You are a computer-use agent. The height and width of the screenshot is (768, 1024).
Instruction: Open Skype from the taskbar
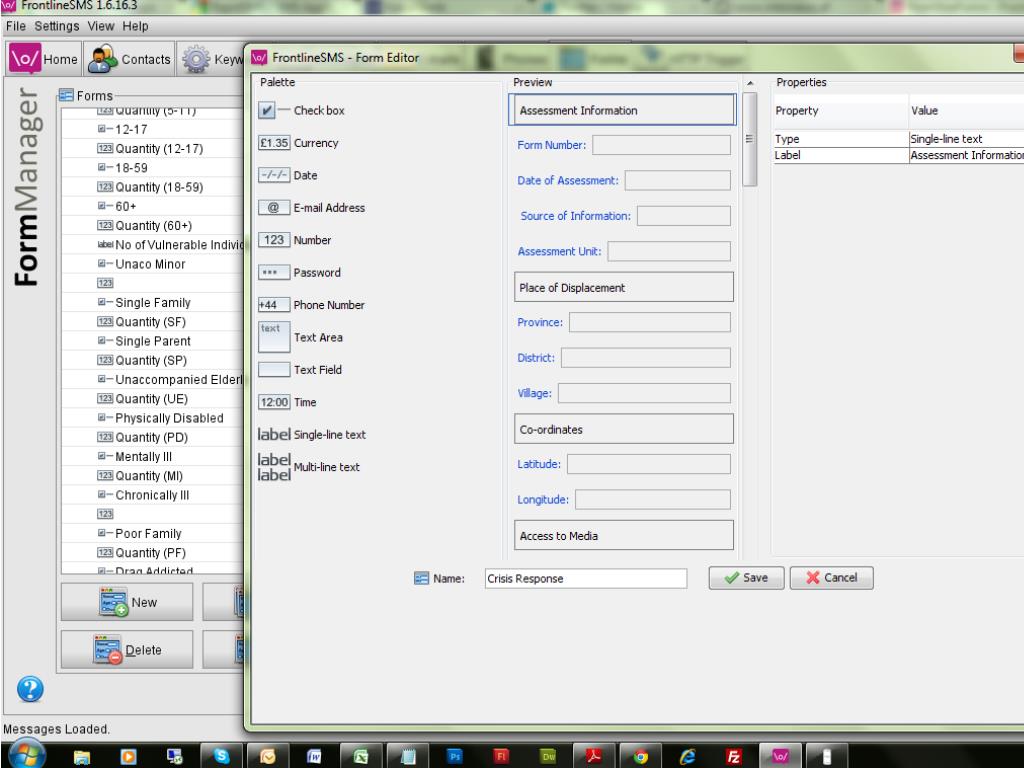[221, 756]
